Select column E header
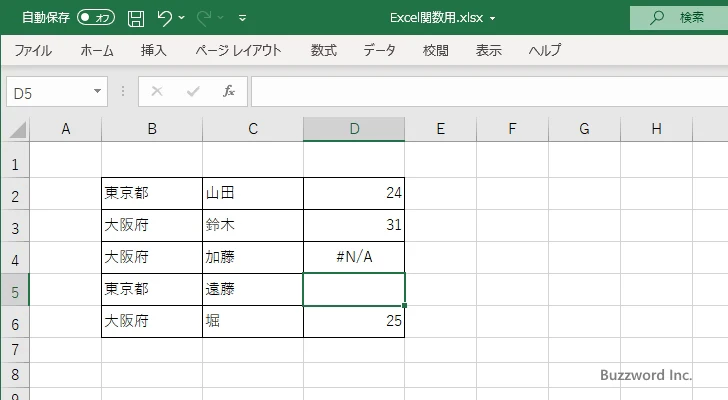Image resolution: width=728 pixels, height=400 pixels. [x=441, y=129]
